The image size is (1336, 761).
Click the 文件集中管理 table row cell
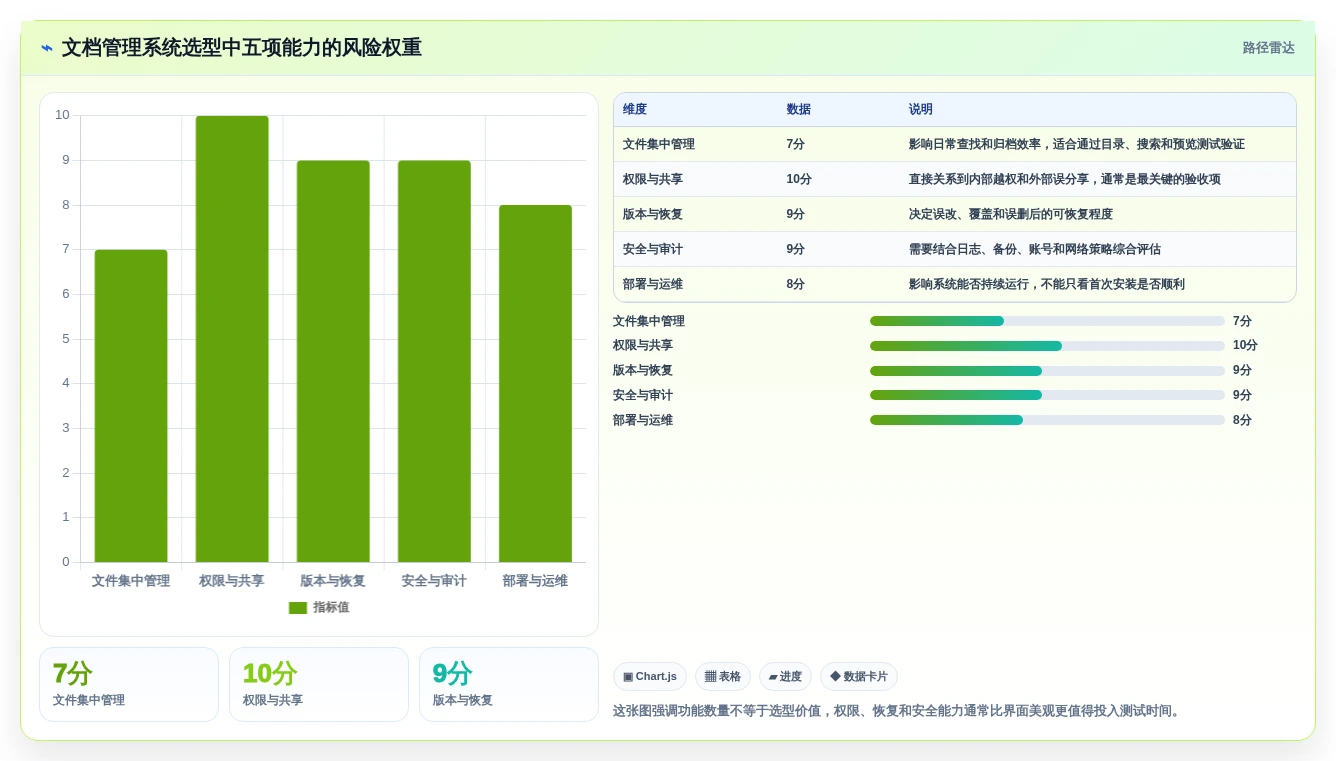(659, 145)
